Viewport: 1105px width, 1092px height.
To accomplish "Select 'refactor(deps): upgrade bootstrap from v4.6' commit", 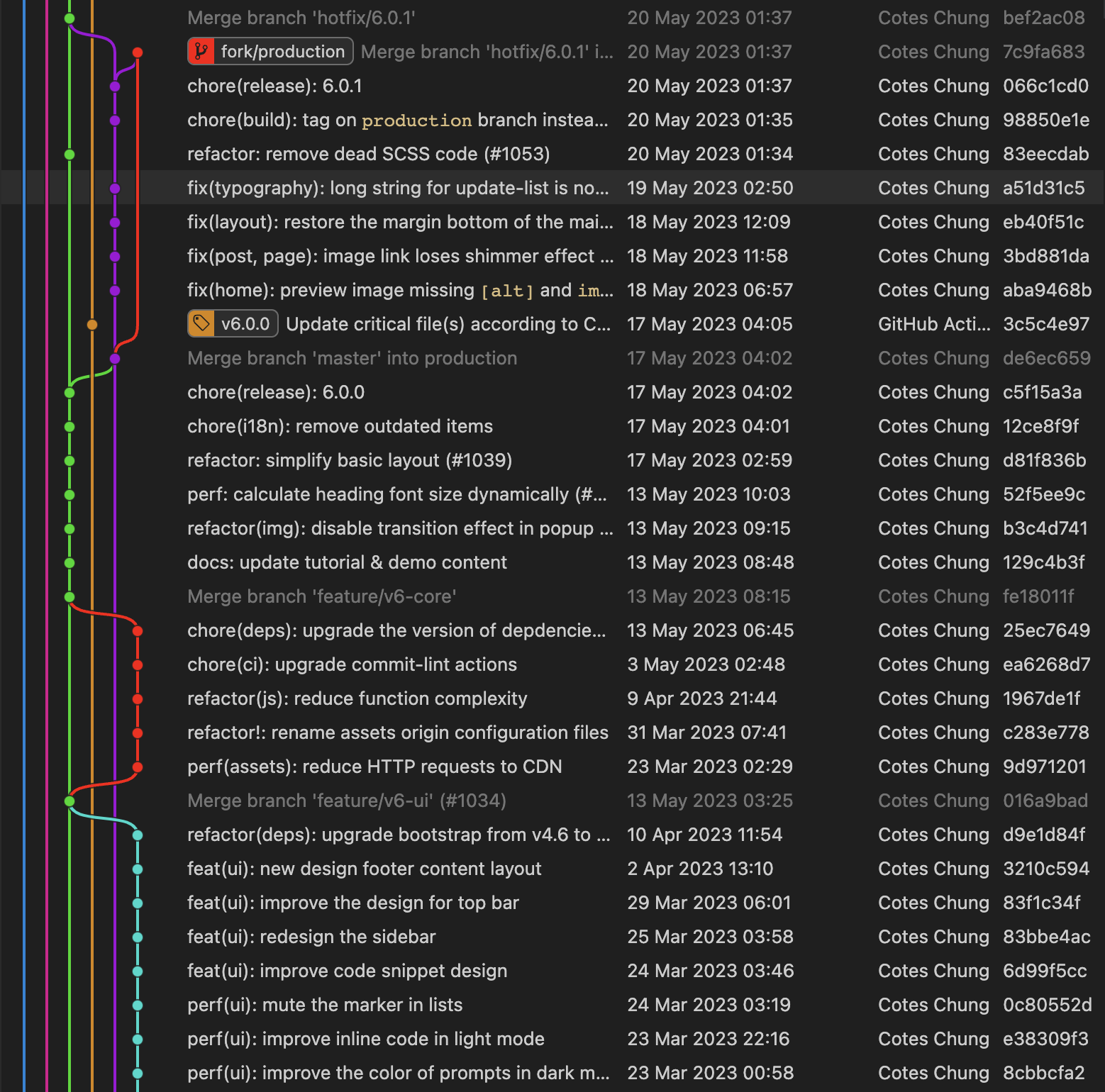I will coord(552,835).
